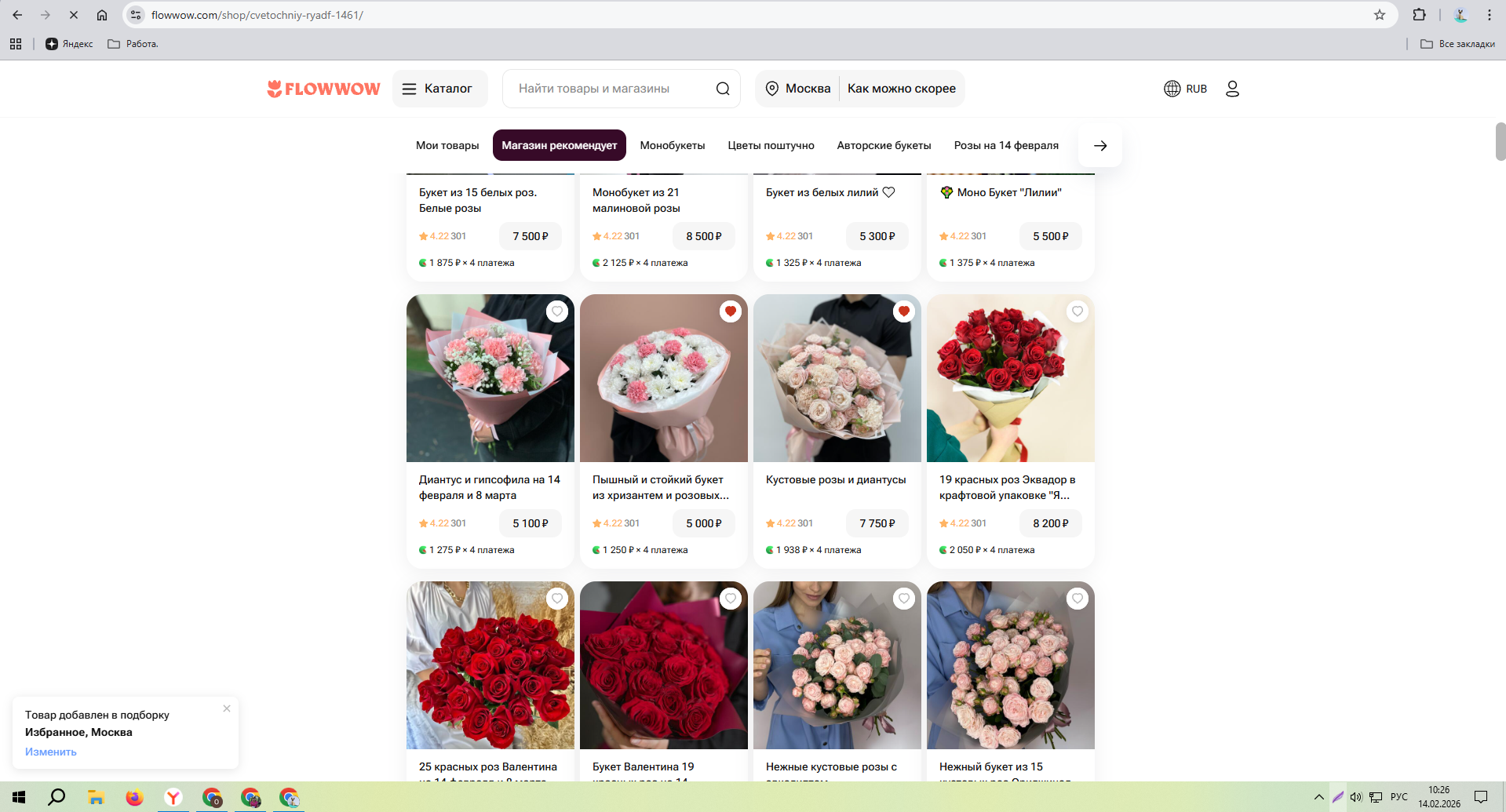Click the 7 750 ₽ price button

click(x=877, y=523)
